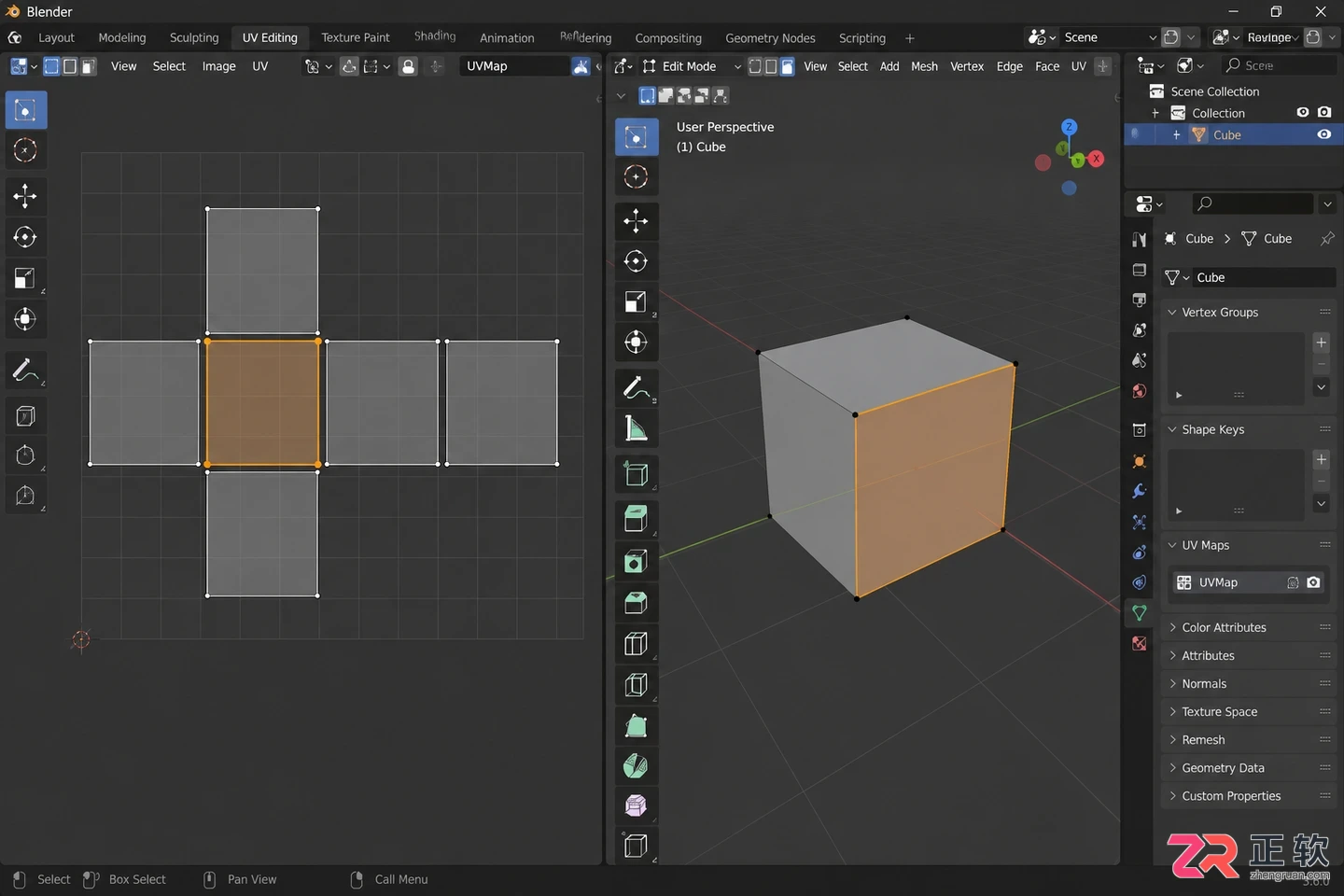This screenshot has height=896, width=1344.
Task: Collapse the UV Maps panel
Action: 1173,545
